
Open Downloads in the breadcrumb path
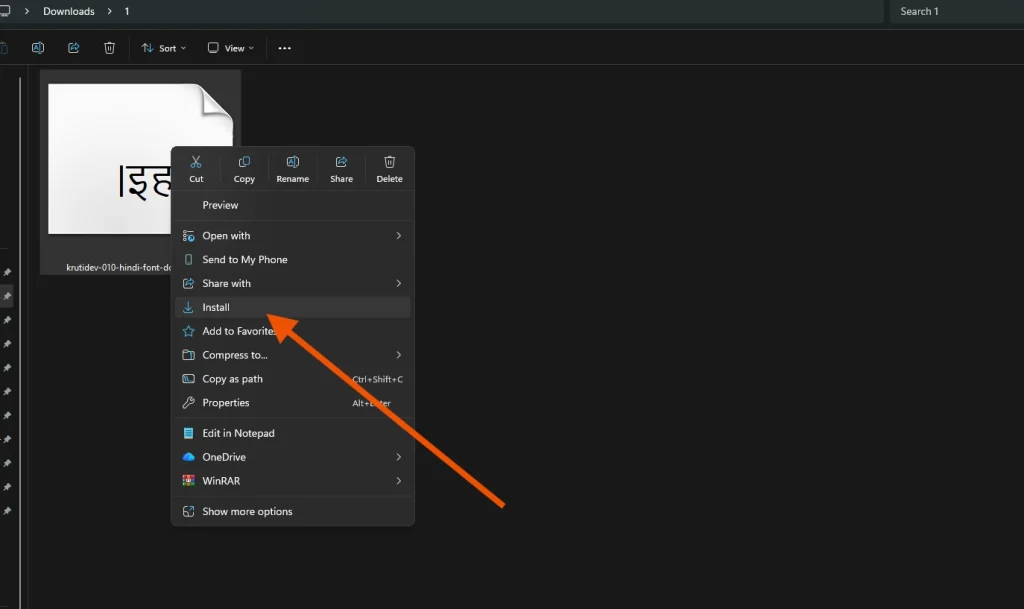69,12
